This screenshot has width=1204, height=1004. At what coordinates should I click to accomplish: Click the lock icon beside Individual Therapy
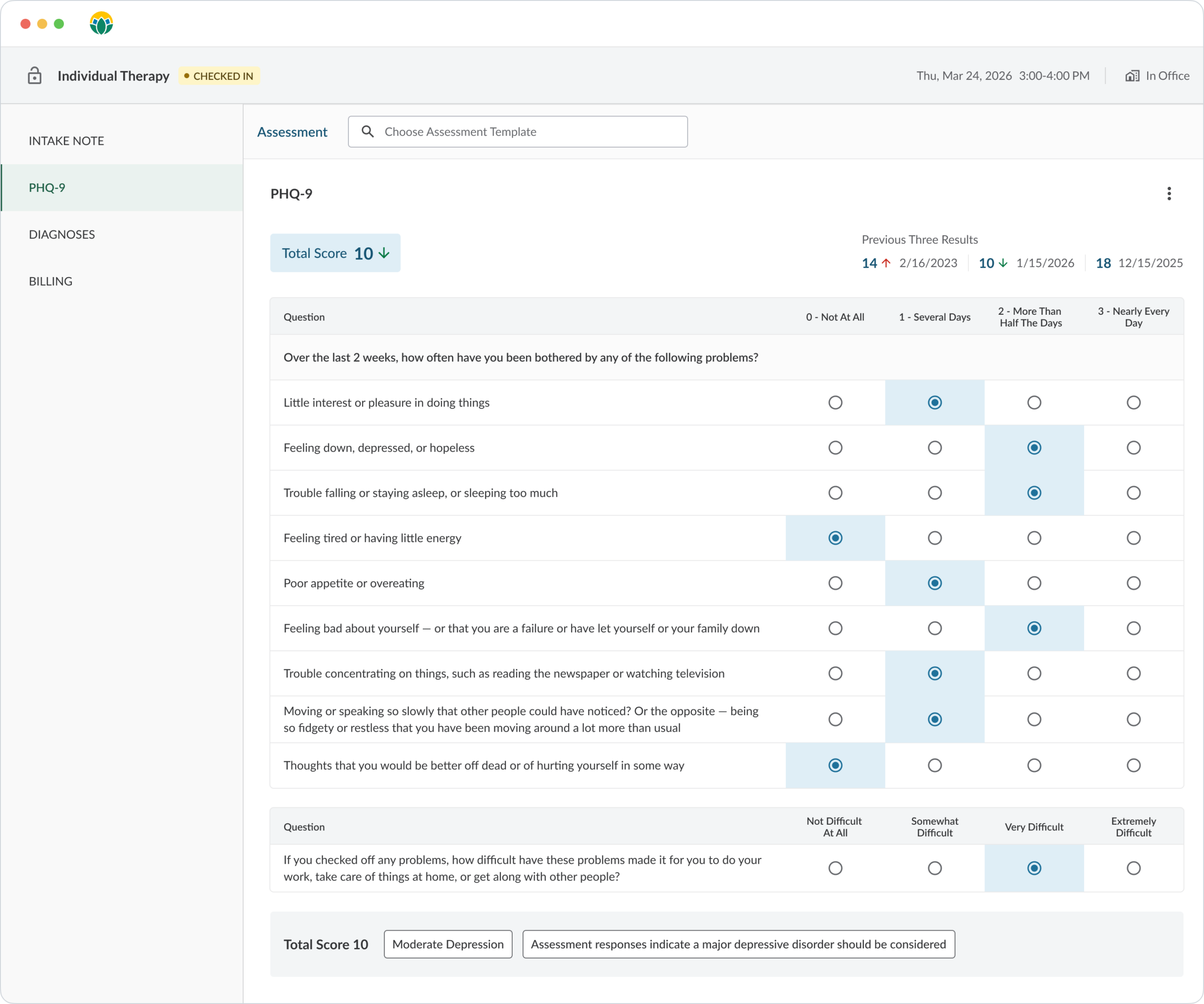pyautogui.click(x=34, y=76)
